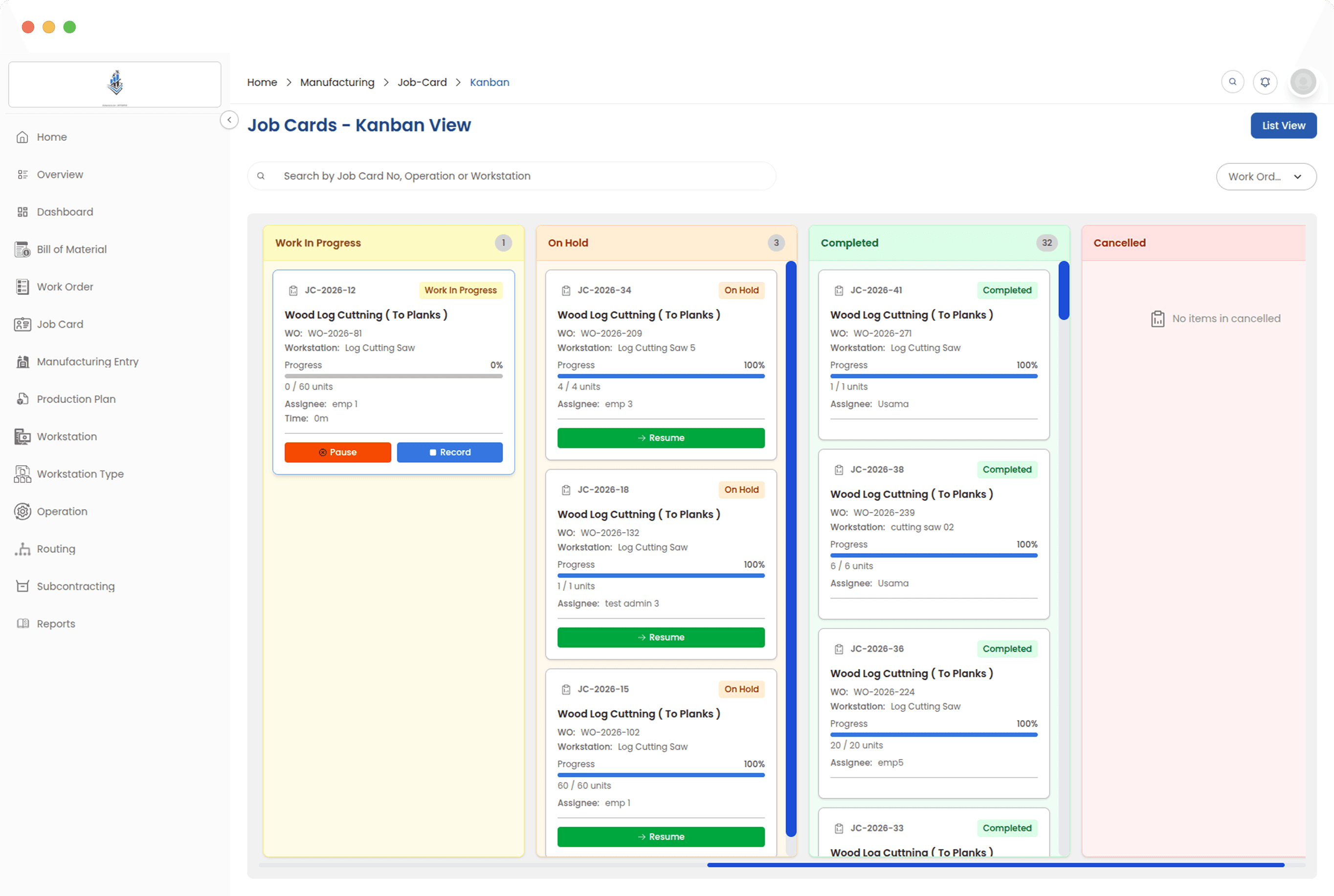The width and height of the screenshot is (1334, 896).
Task: Collapse the sidebar with the chevron arrow
Action: pyautogui.click(x=228, y=120)
